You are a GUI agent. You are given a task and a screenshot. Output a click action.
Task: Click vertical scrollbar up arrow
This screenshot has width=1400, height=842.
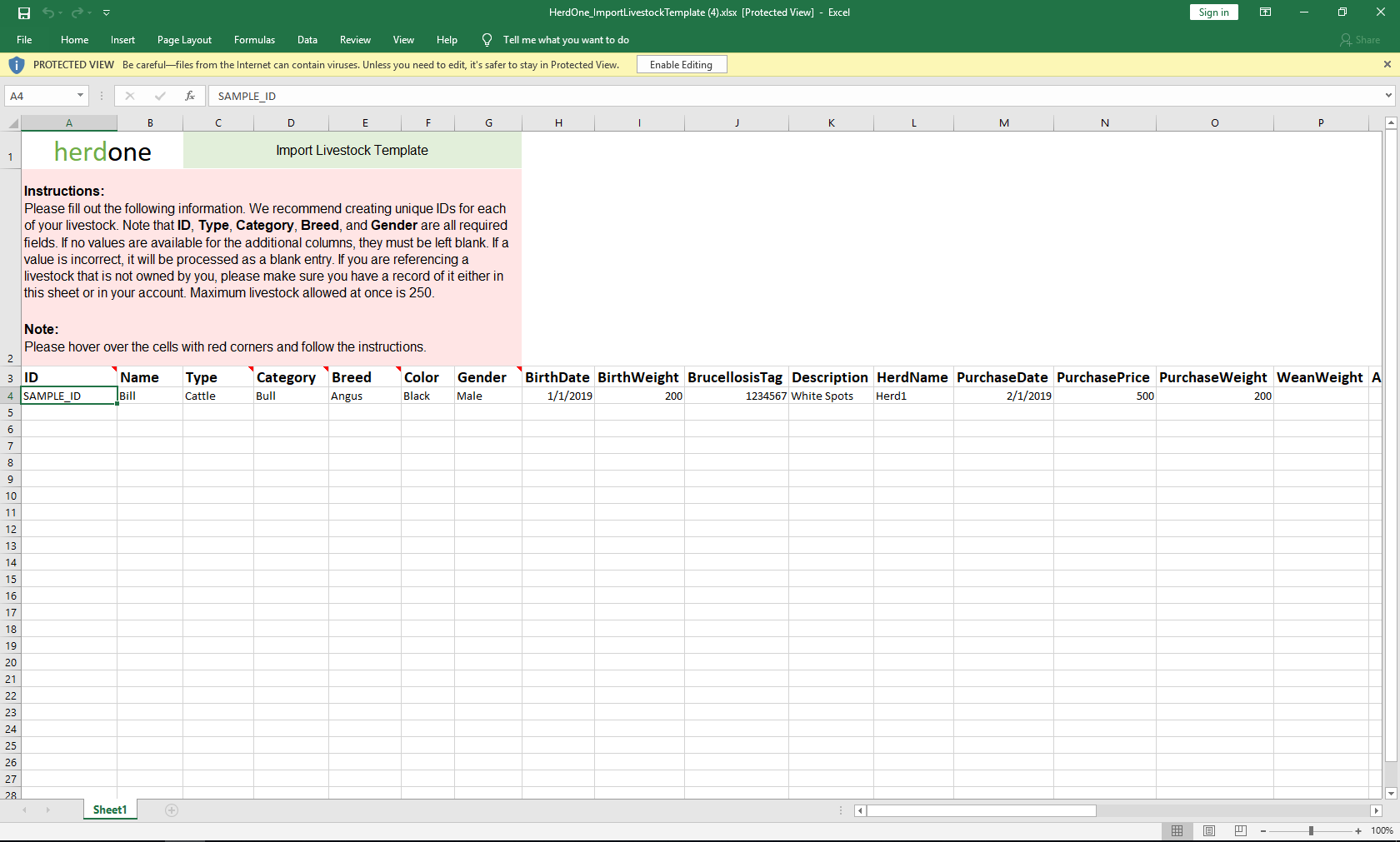(x=1391, y=123)
